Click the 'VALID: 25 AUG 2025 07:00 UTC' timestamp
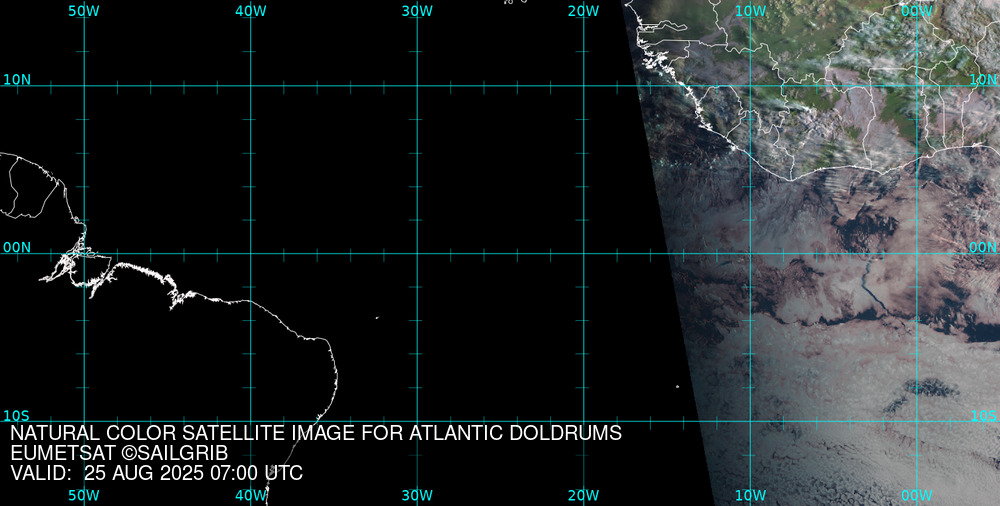Image resolution: width=1000 pixels, height=506 pixels. [157, 473]
